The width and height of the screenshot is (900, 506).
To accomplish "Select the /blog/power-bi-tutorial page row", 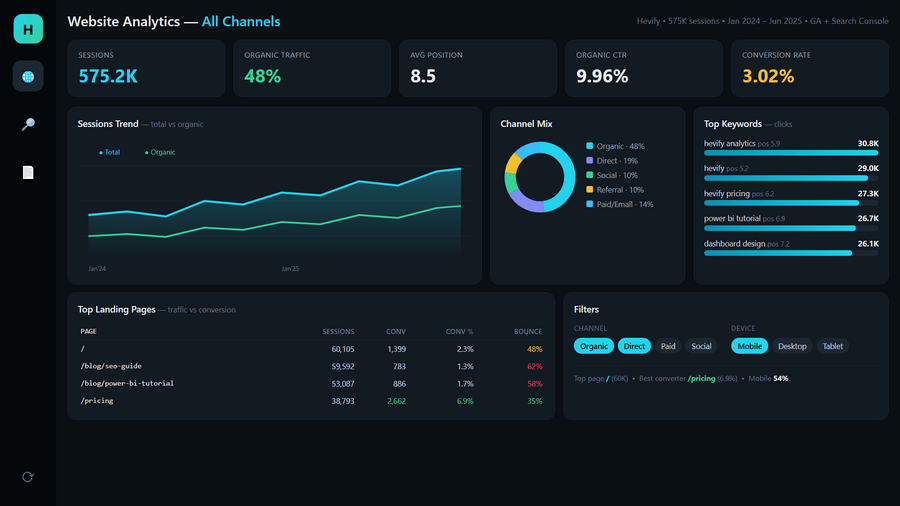I will (x=311, y=383).
